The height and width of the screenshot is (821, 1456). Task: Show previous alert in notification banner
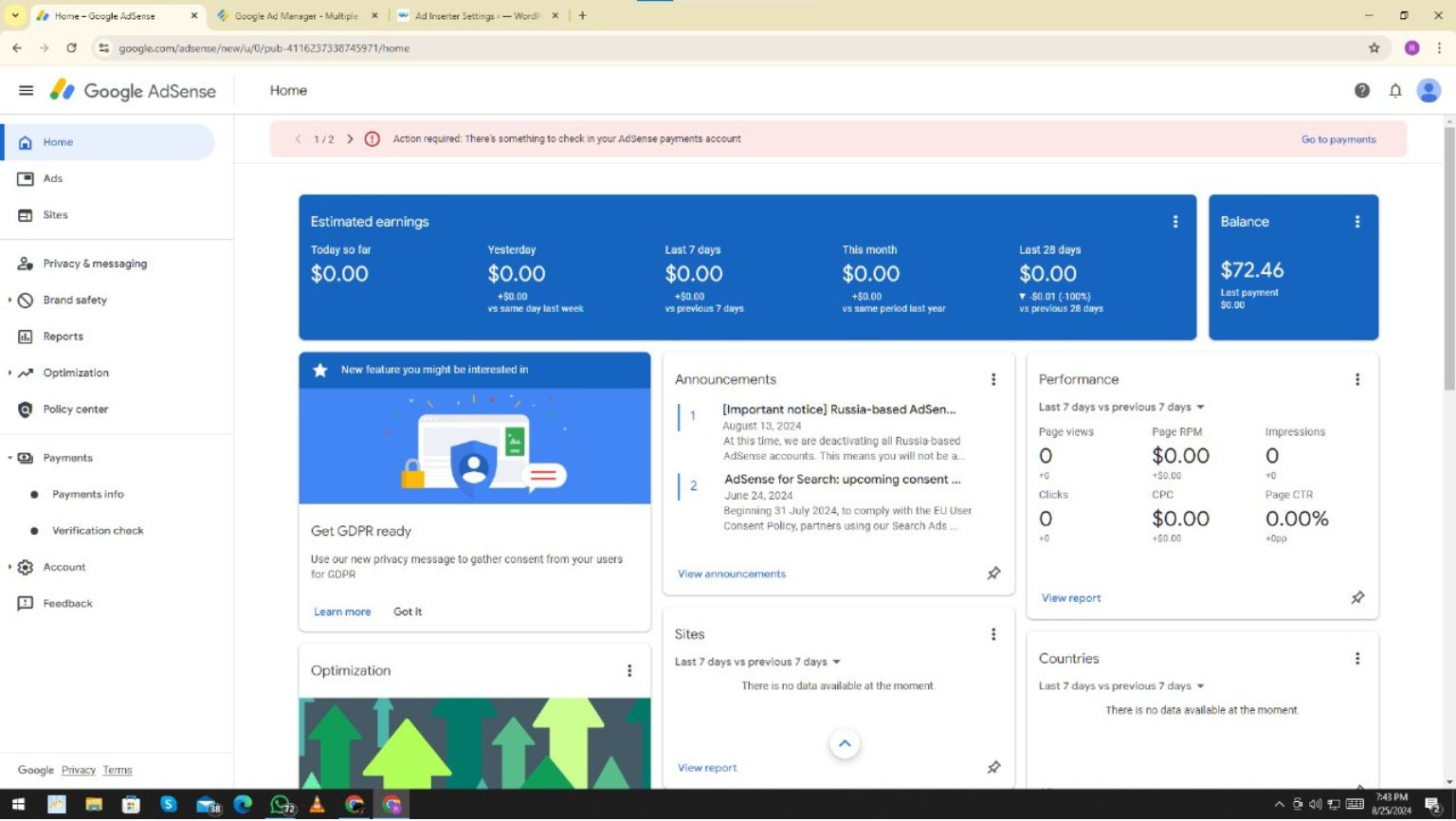coord(298,139)
